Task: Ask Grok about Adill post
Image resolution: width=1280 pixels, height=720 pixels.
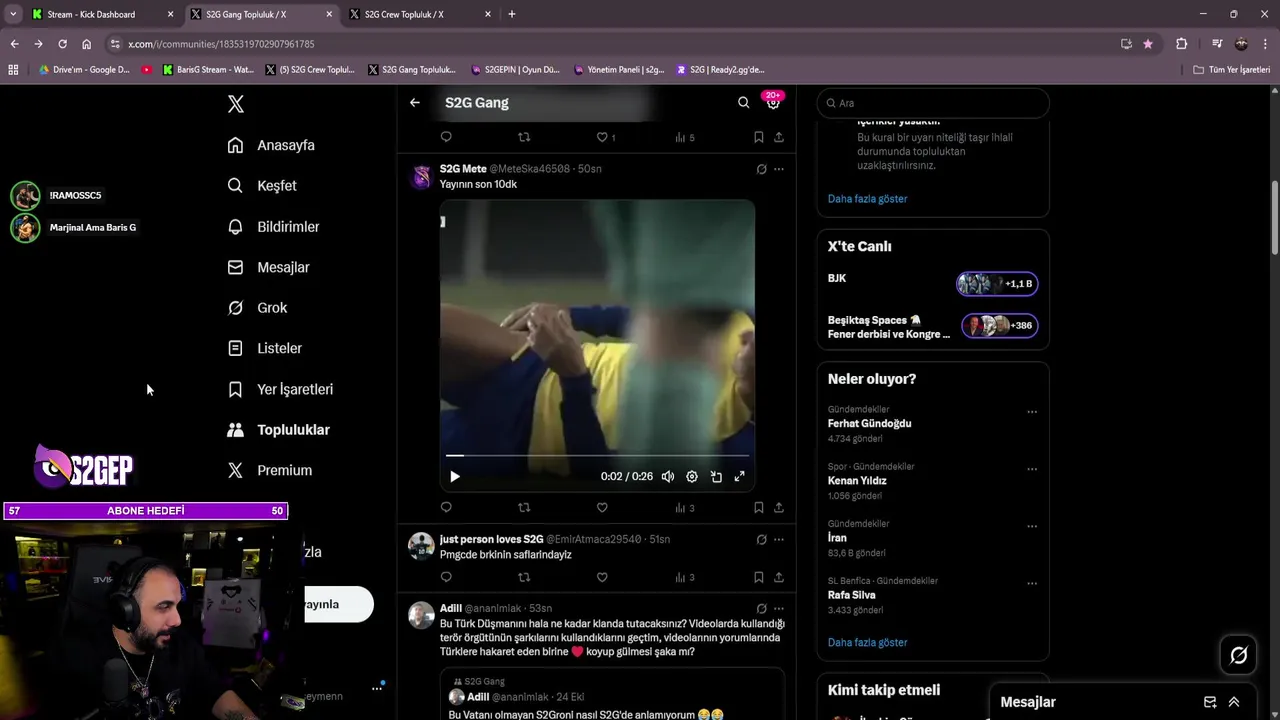Action: tap(761, 608)
